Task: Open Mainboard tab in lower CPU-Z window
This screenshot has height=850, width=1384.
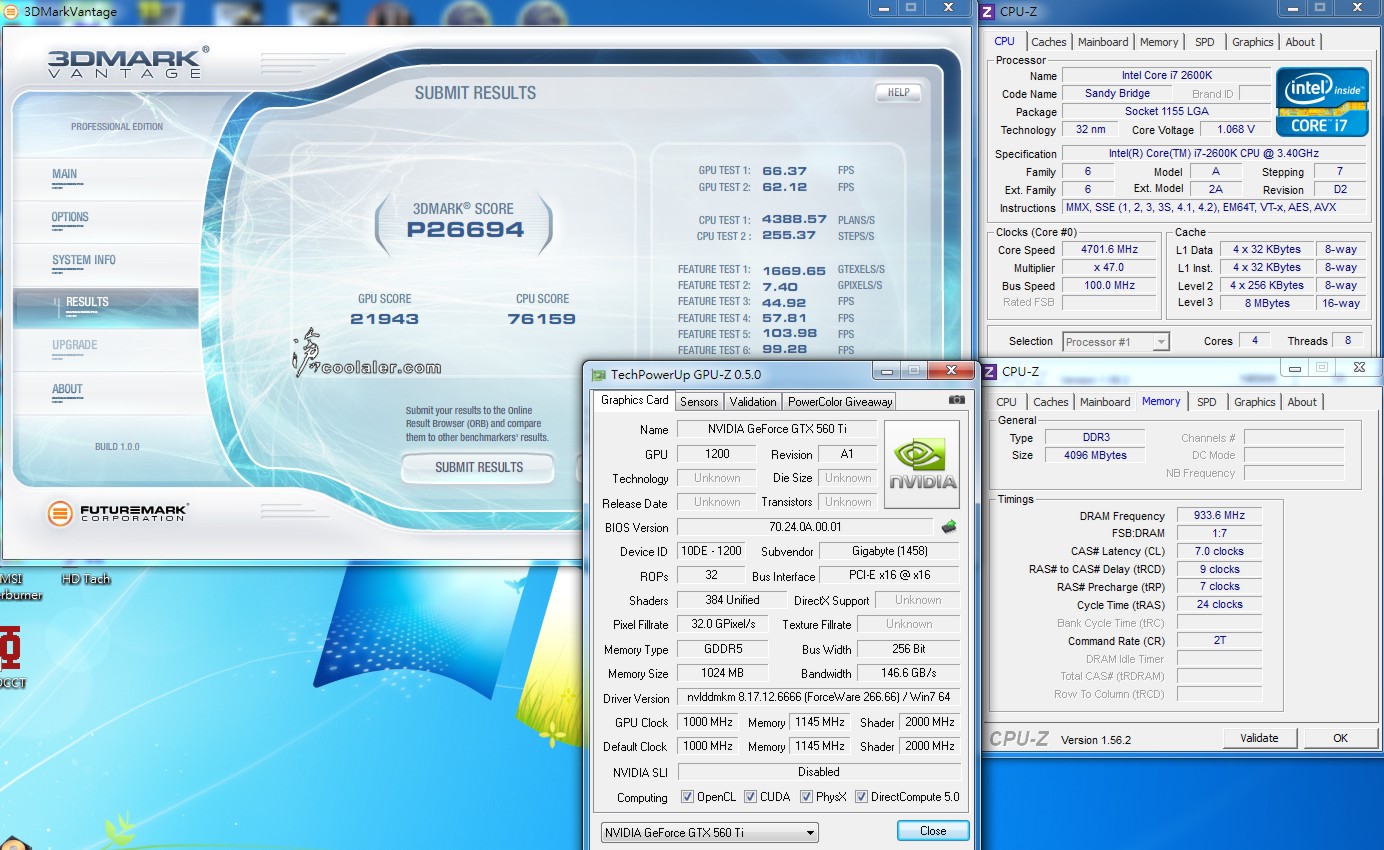Action: coord(1105,402)
